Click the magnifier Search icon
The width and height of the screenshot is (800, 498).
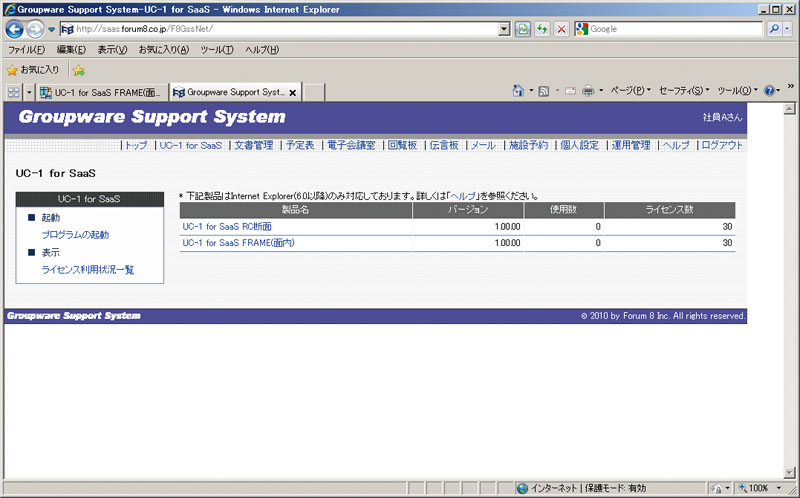tap(774, 29)
